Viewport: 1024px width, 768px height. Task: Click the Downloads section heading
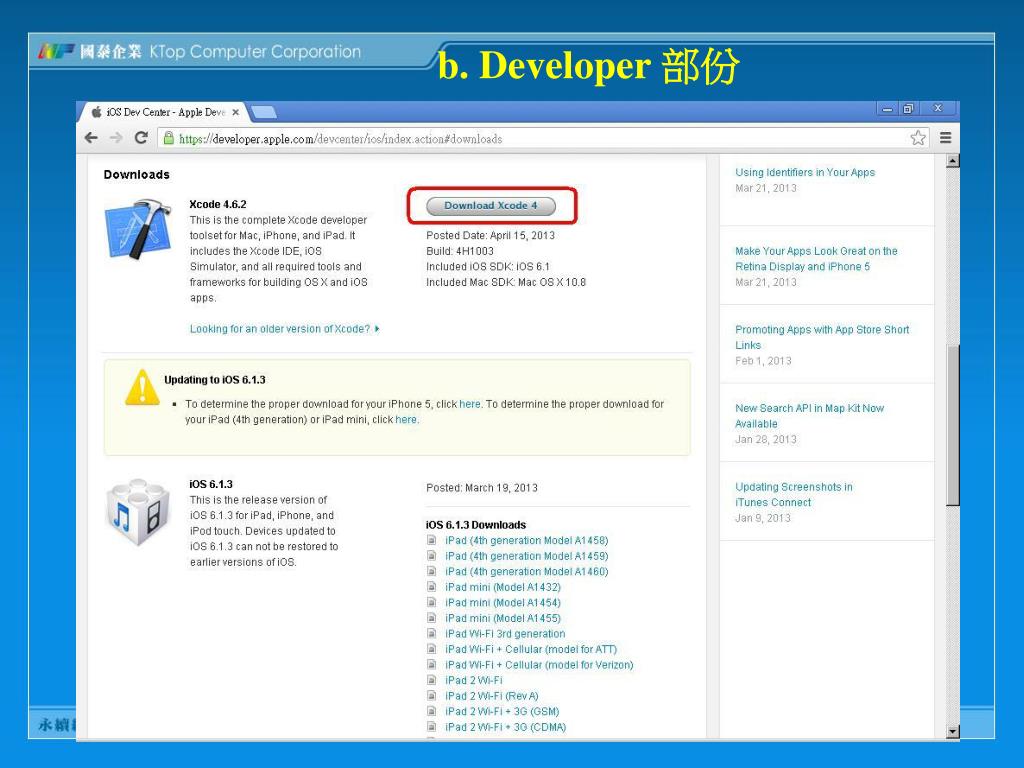point(136,175)
